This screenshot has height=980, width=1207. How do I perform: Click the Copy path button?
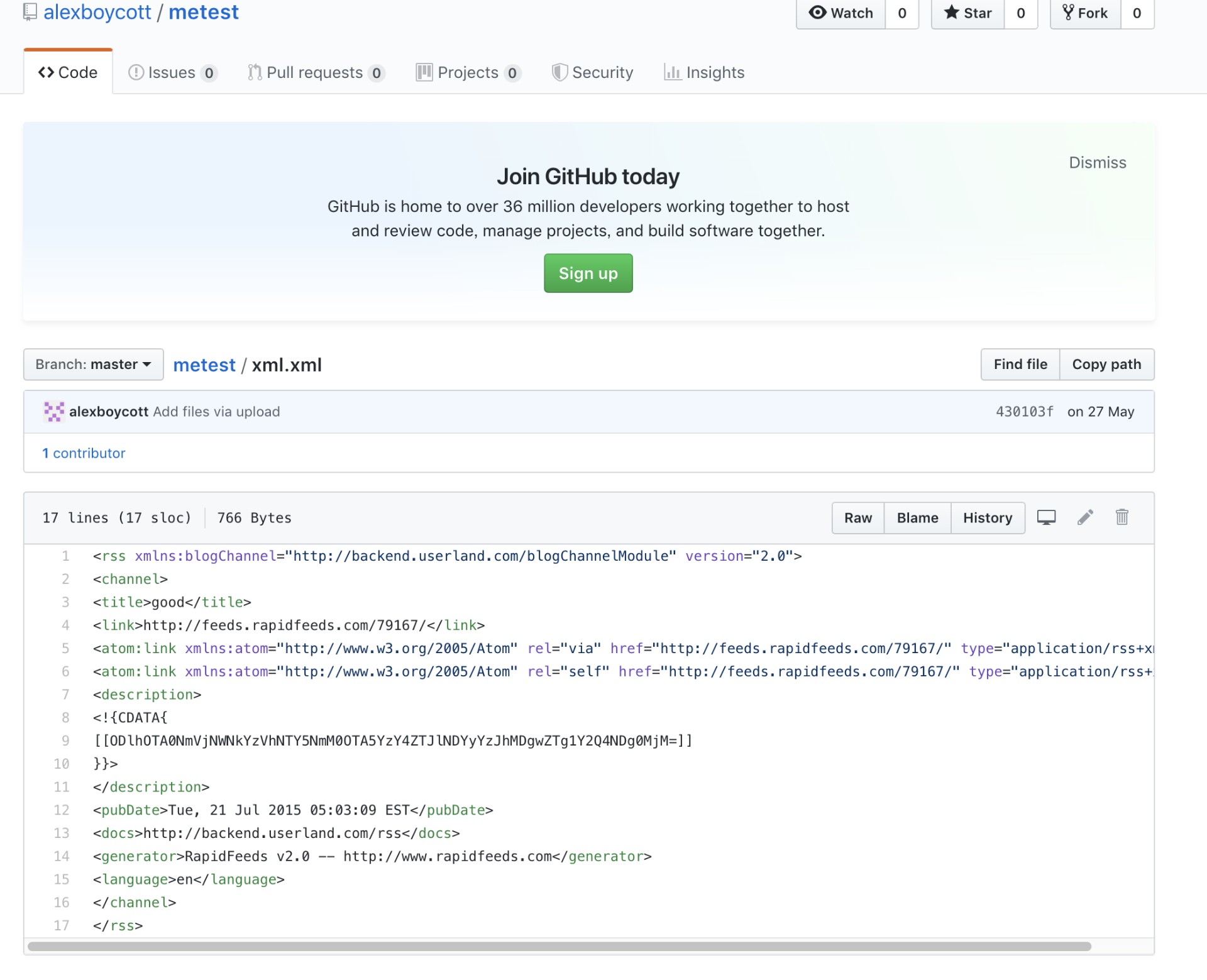[1106, 365]
